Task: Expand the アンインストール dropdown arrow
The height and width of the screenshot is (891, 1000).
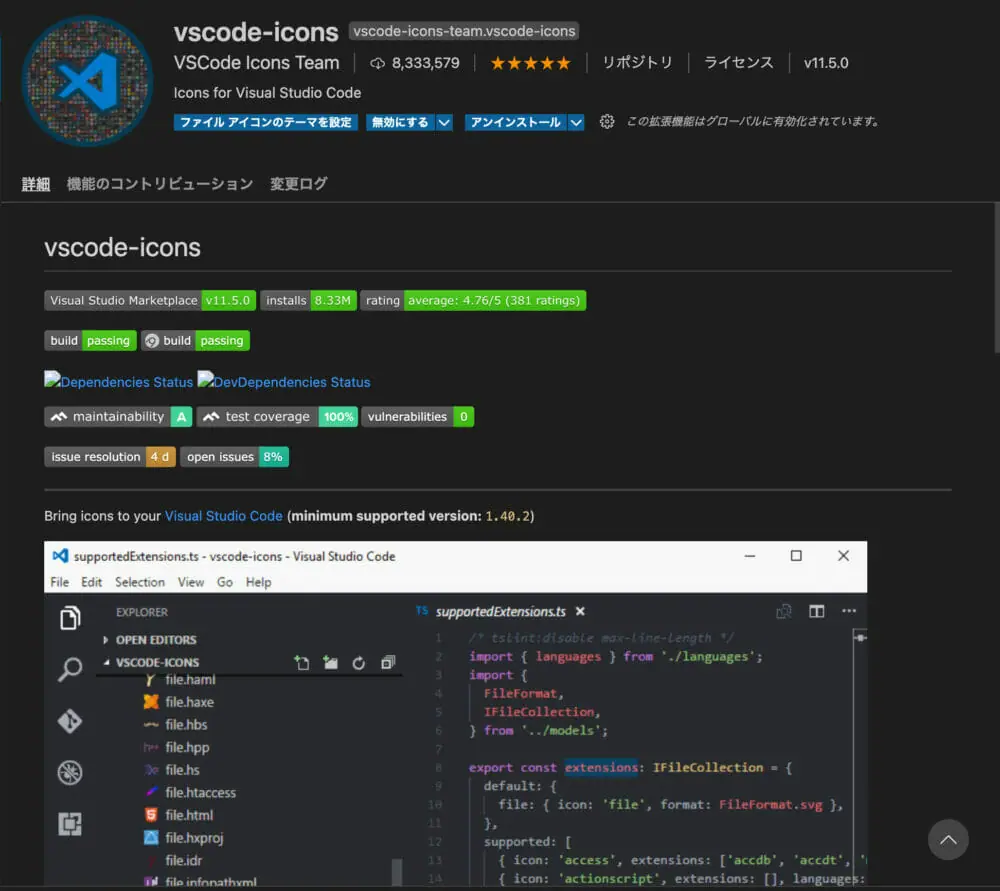Action: coord(576,123)
